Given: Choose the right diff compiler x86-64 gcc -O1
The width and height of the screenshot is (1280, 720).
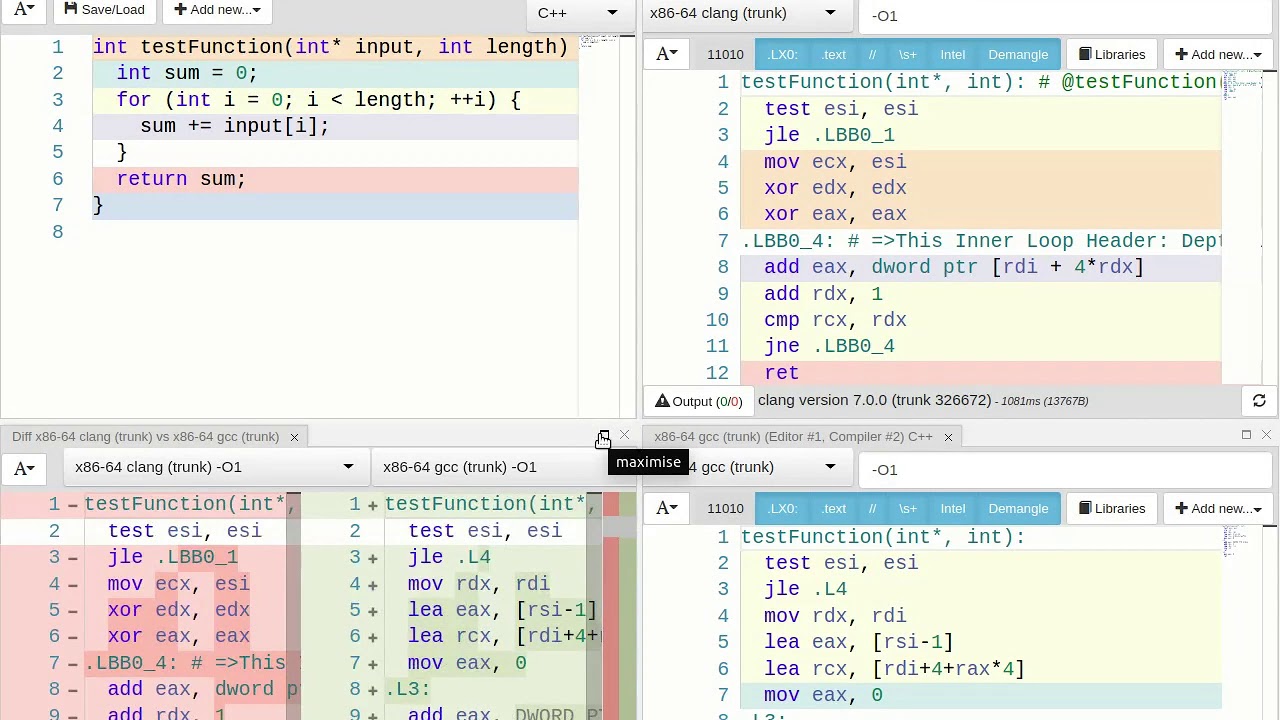Looking at the screenshot, I should click(x=503, y=467).
